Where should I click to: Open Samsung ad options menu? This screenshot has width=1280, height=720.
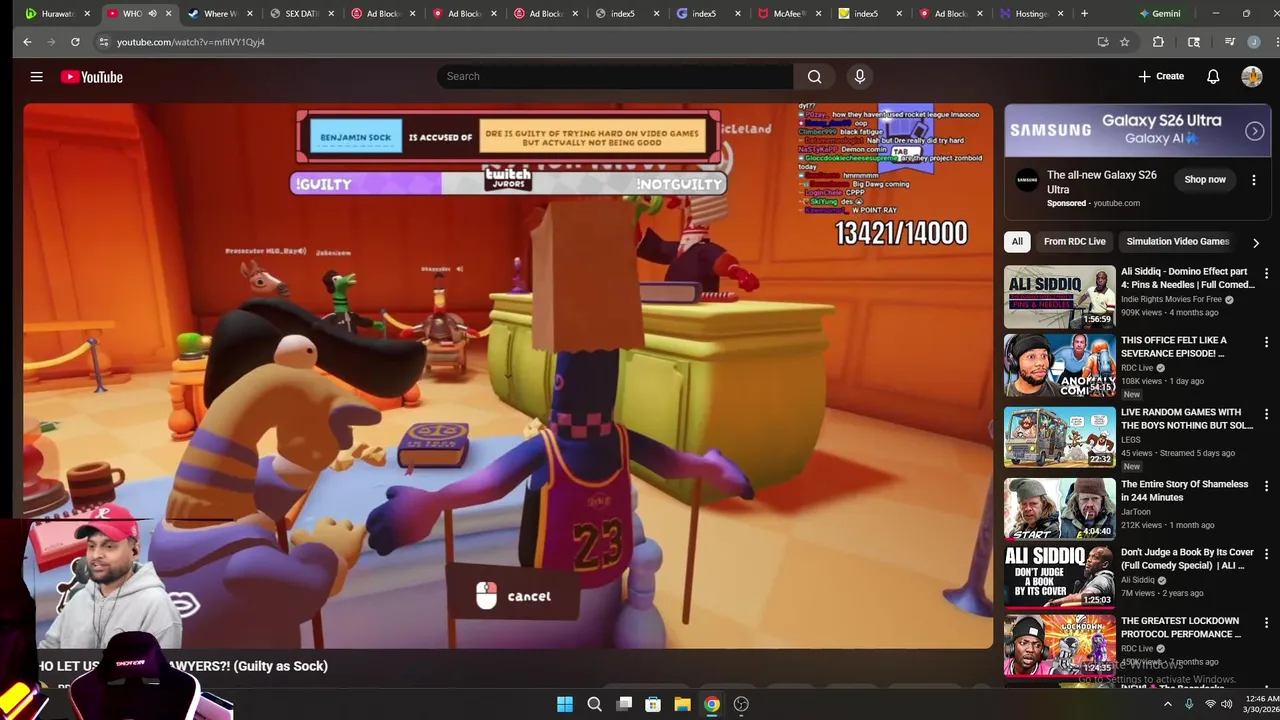1254,180
